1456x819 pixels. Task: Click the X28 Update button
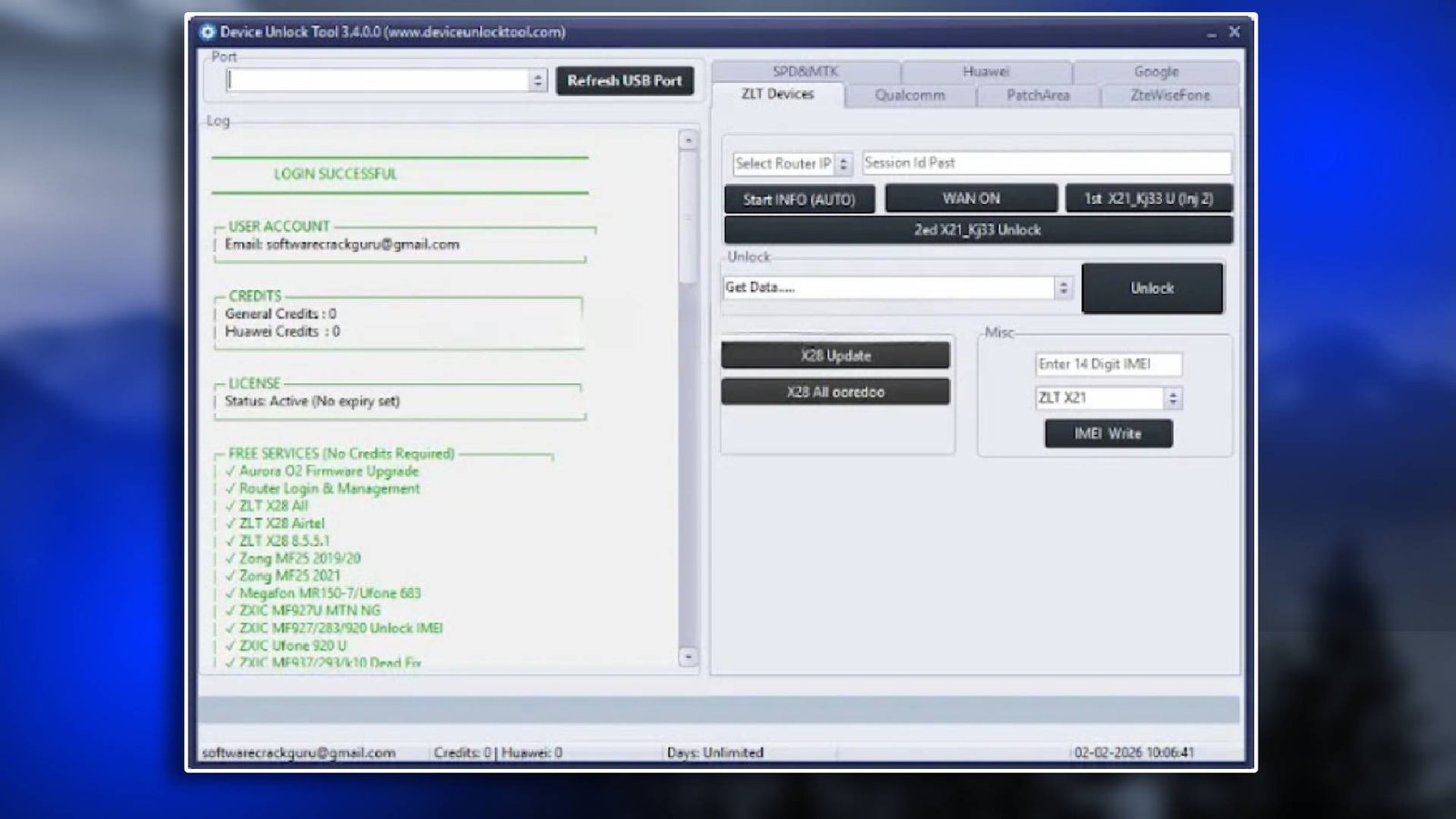click(835, 355)
